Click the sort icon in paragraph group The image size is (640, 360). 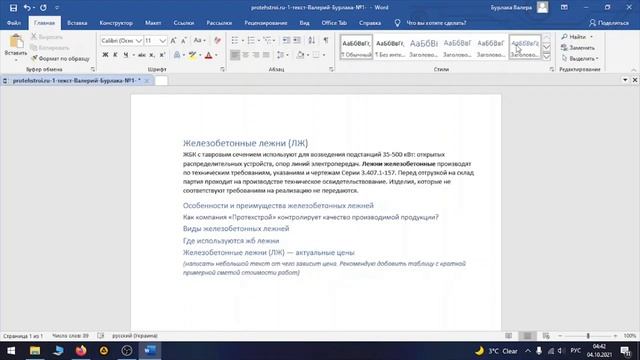(312, 40)
